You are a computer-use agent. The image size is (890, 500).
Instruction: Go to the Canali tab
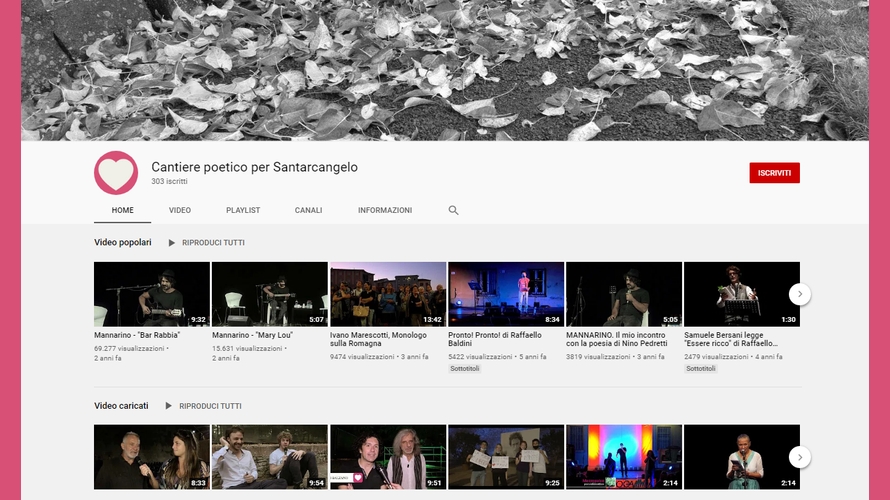[x=308, y=211]
